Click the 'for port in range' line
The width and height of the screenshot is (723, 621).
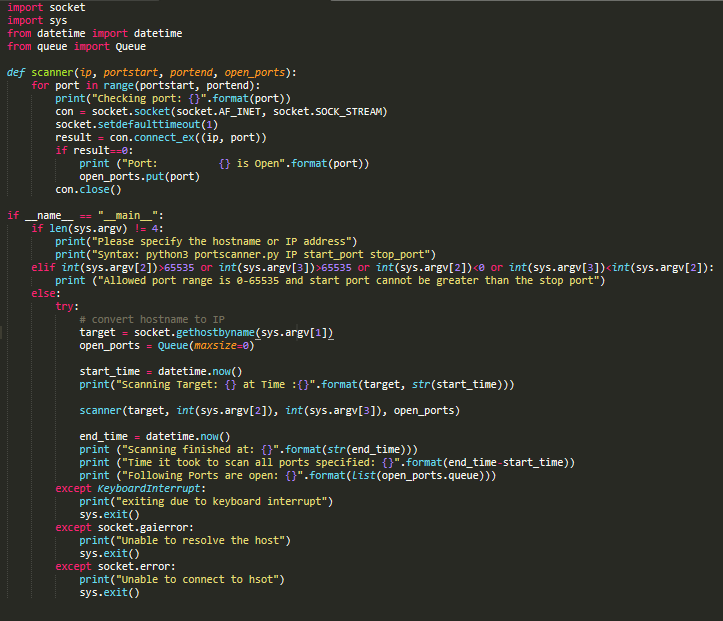[x=146, y=85]
